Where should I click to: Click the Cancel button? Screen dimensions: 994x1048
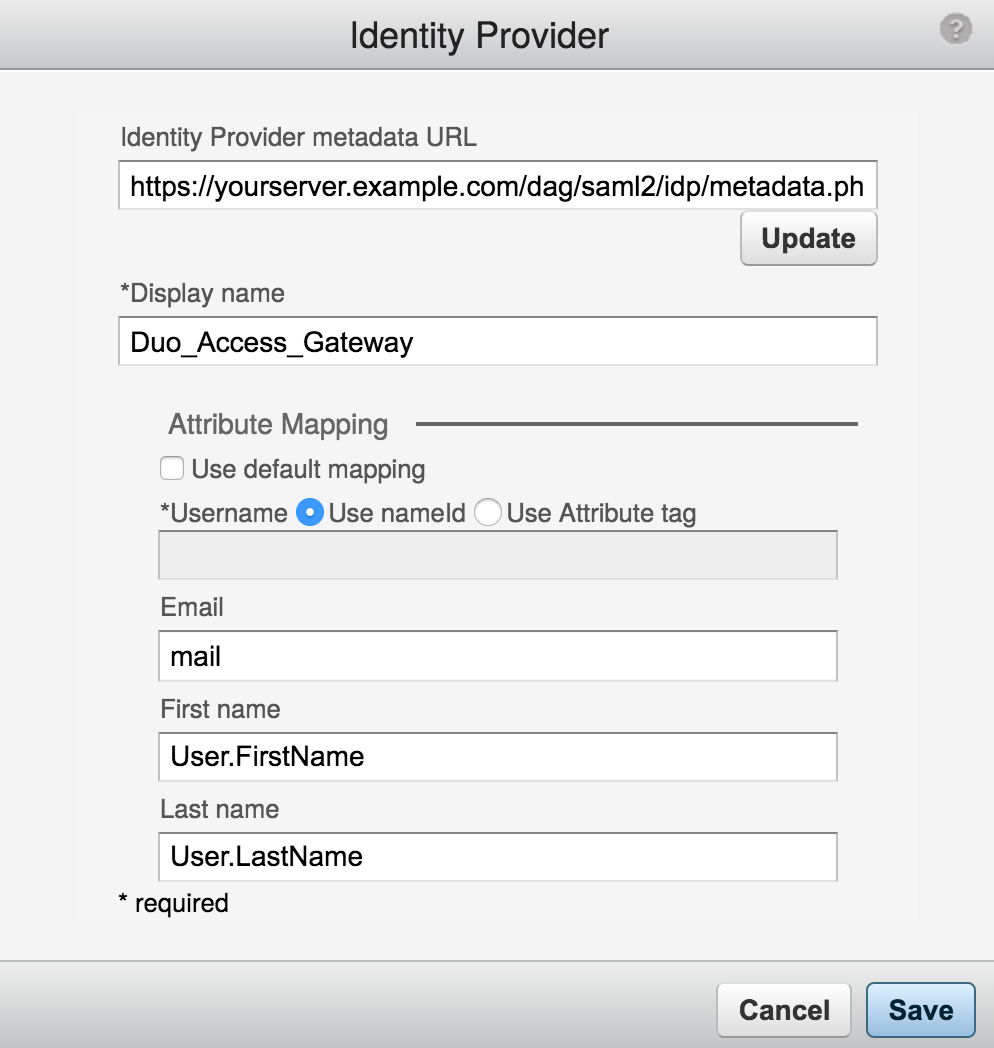(x=783, y=1009)
